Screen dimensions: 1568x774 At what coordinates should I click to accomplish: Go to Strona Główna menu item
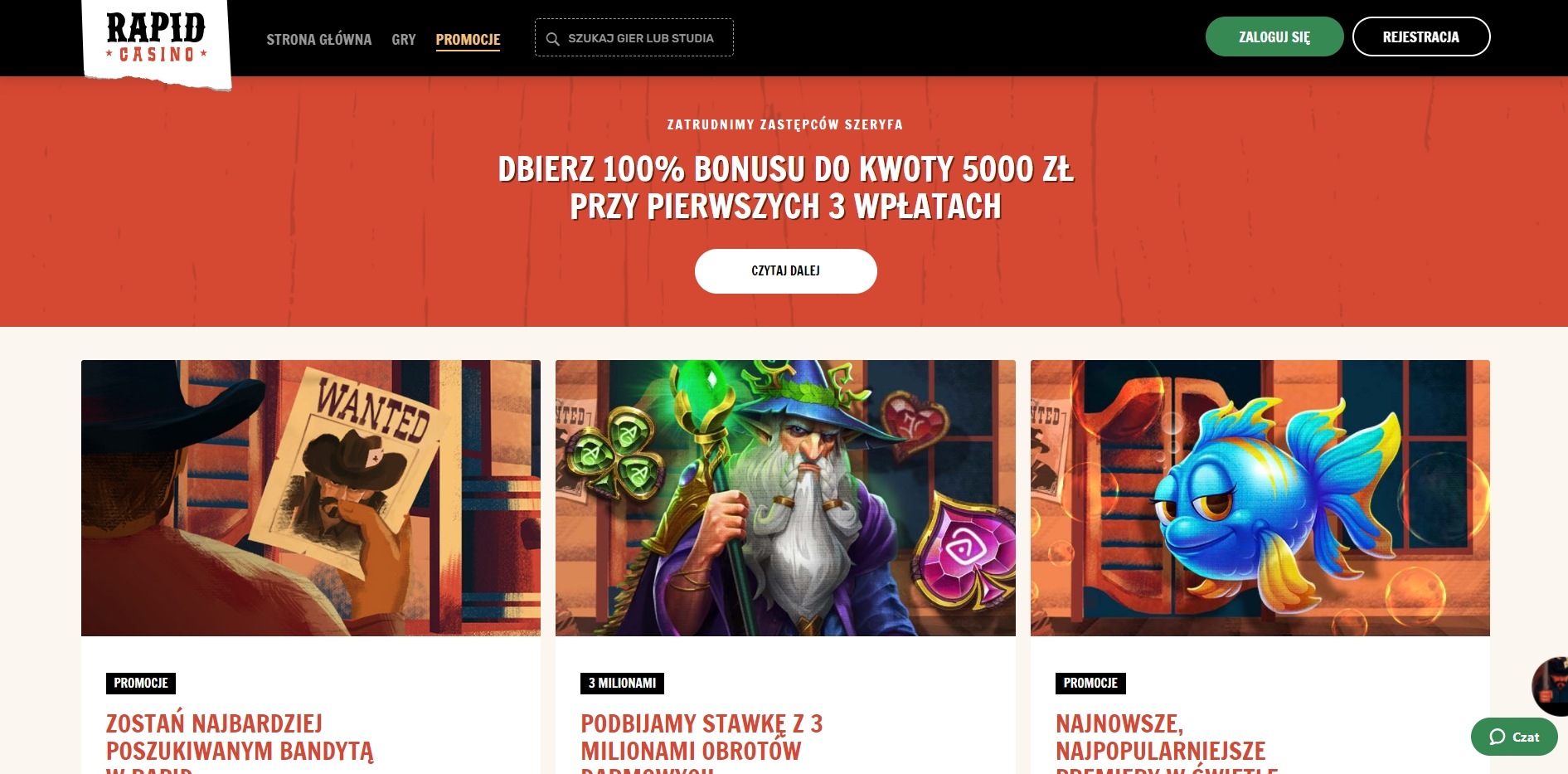click(x=319, y=39)
